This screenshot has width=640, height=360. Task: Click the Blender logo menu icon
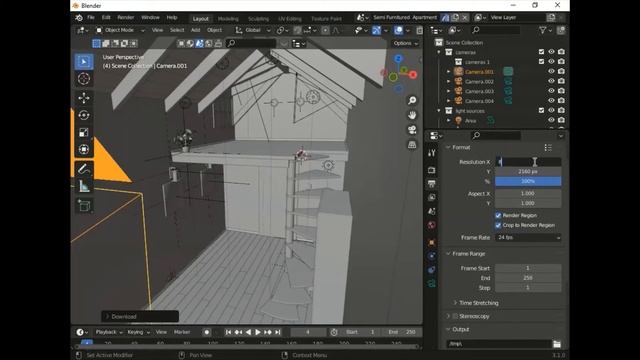(79, 18)
